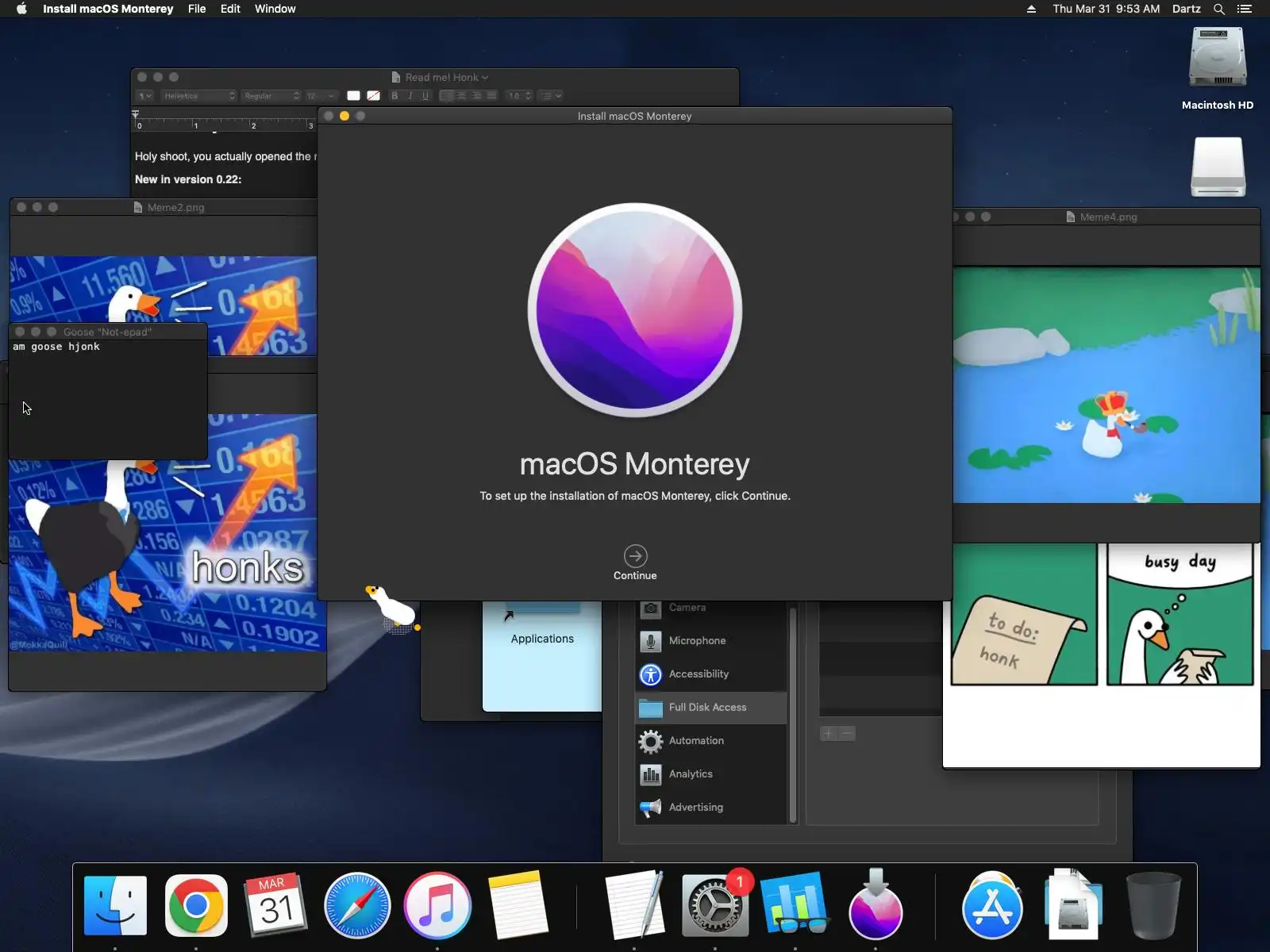Open the Edit menu
The image size is (1270, 952).
click(x=230, y=9)
